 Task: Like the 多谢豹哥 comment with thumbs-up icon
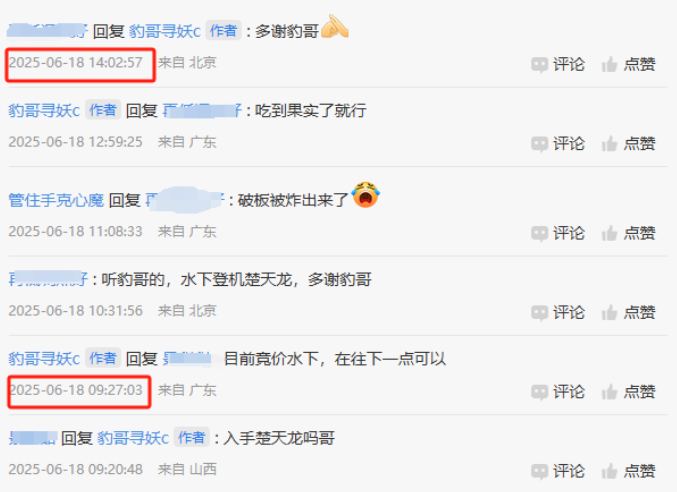609,65
